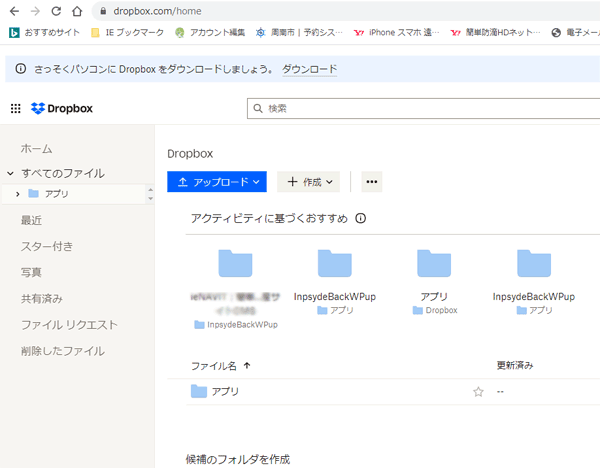
Task: Open the browser home page icon
Action: tap(77, 11)
